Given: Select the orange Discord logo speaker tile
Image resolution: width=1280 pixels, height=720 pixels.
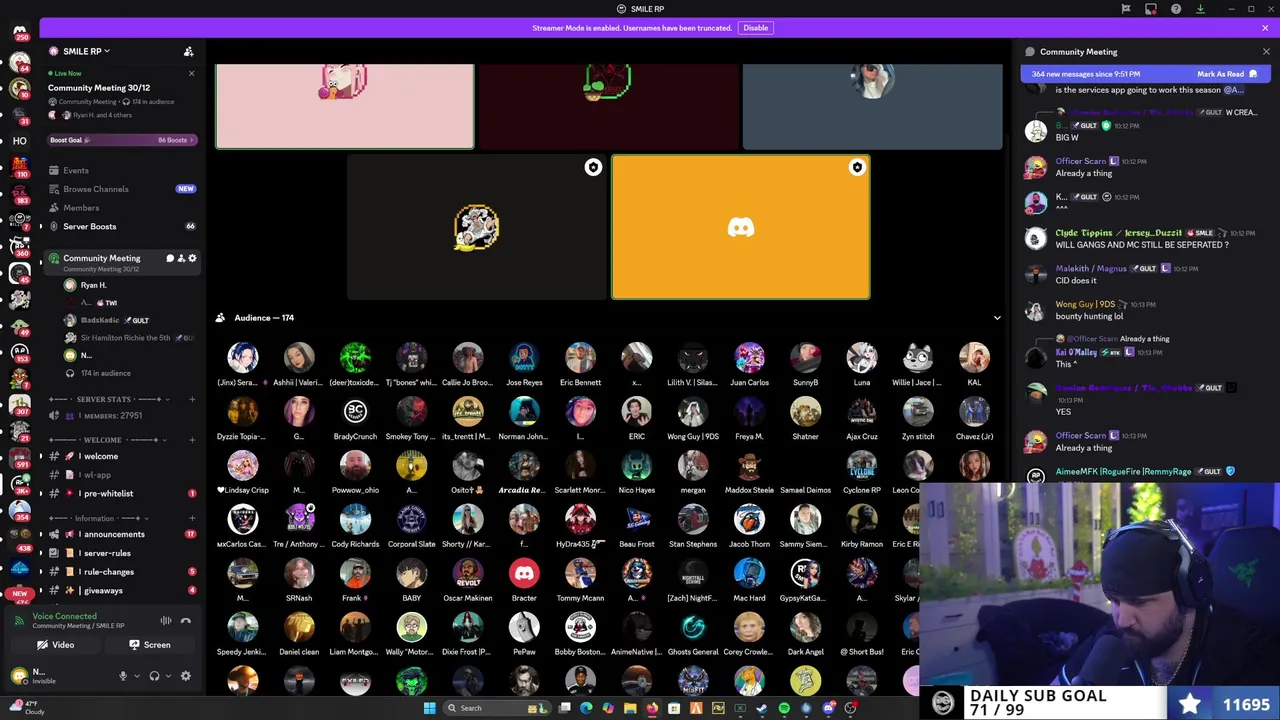Looking at the screenshot, I should (741, 227).
